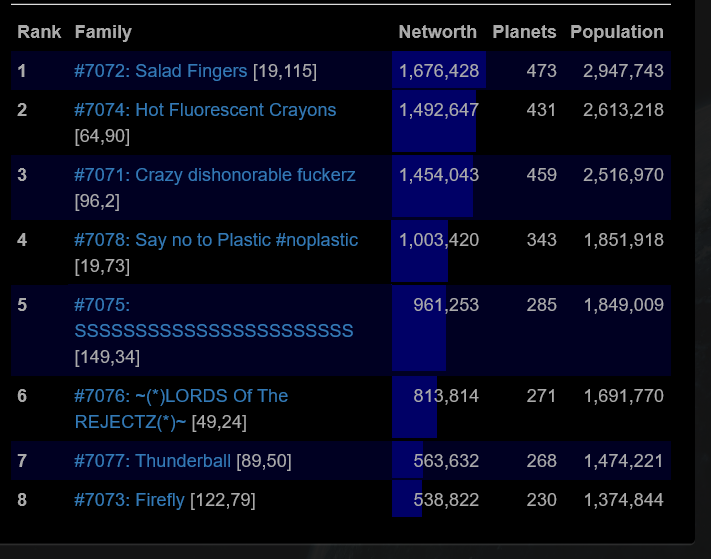The width and height of the screenshot is (711, 559).
Task: Open the #7071: Crazy dishonorable family link
Action: coord(214,175)
